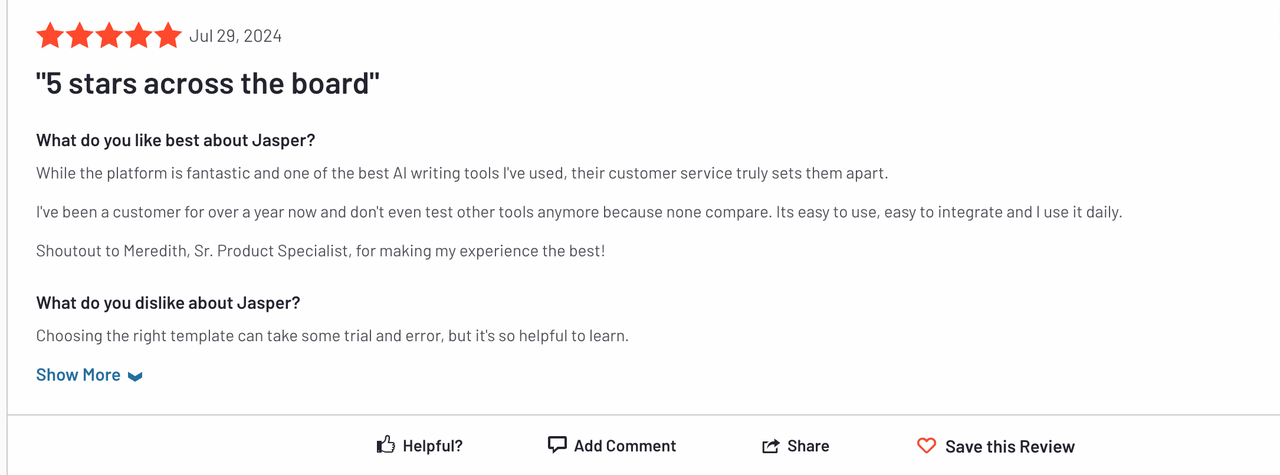This screenshot has height=475, width=1280.
Task: Click the heart icon to save review
Action: [x=927, y=446]
